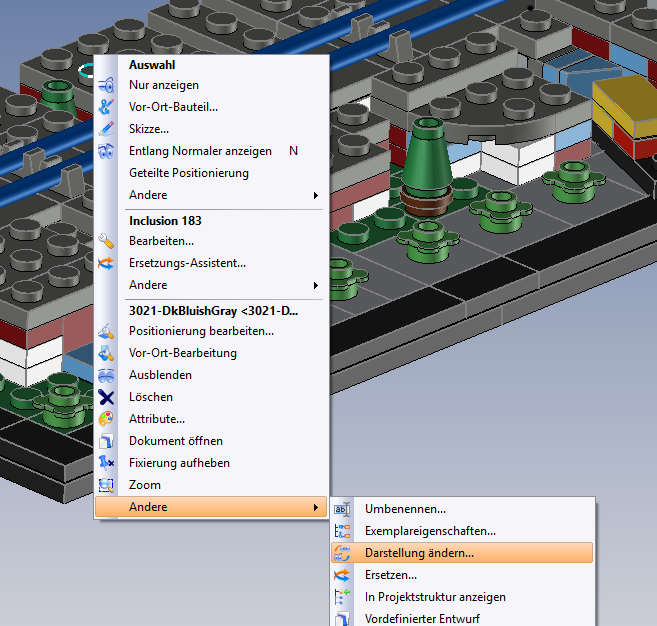Choose Zoom from the context menu
This screenshot has width=657, height=626.
tap(211, 485)
